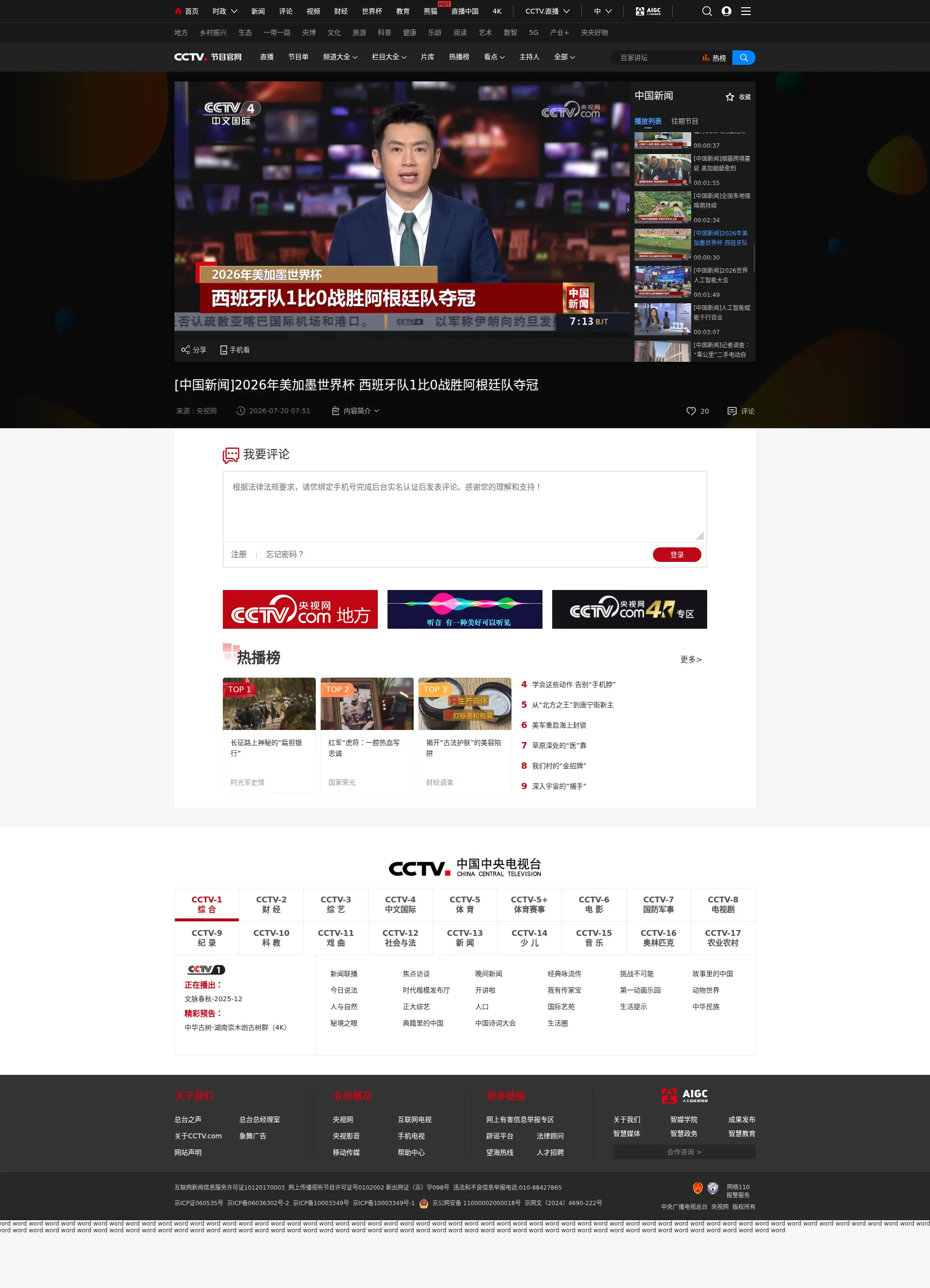Click the red home icon in top navigation
Screen dimensions: 930x1288
click(x=178, y=11)
